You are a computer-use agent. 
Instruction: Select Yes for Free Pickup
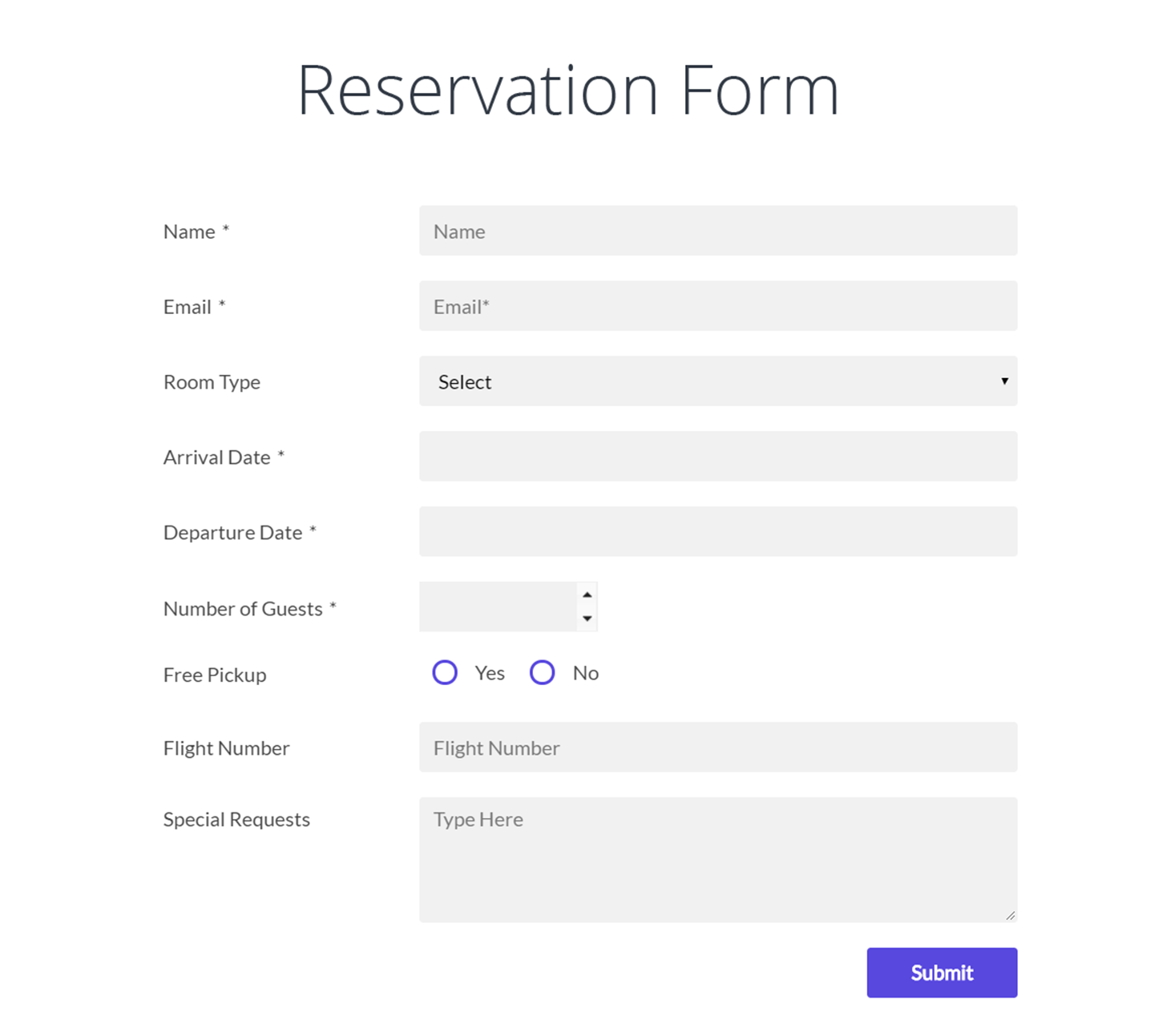pyautogui.click(x=445, y=672)
